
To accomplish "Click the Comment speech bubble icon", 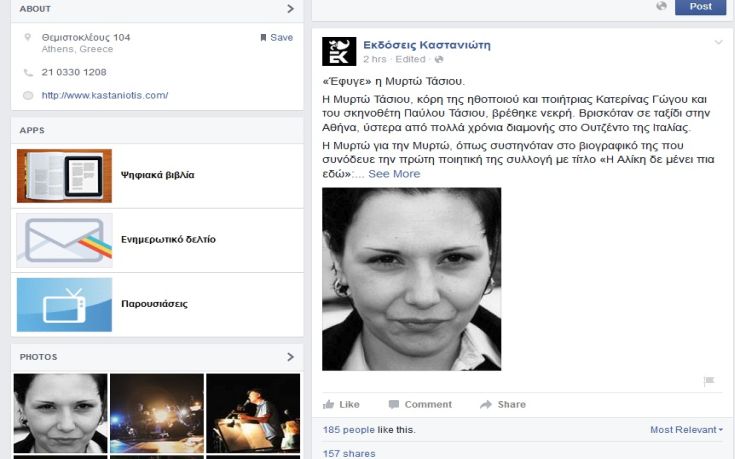I will (394, 404).
